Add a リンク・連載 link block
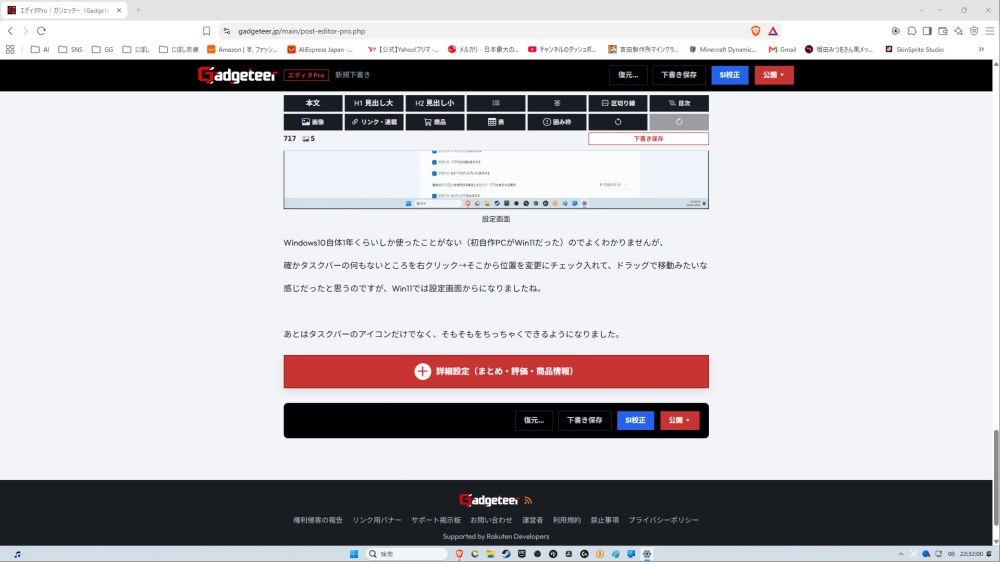The image size is (1000, 562). 374,122
